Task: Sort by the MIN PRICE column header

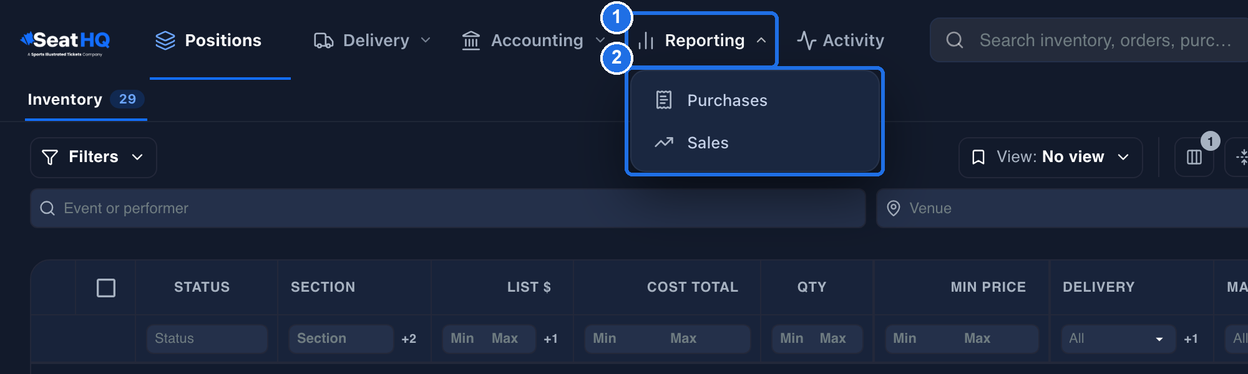Action: click(988, 287)
